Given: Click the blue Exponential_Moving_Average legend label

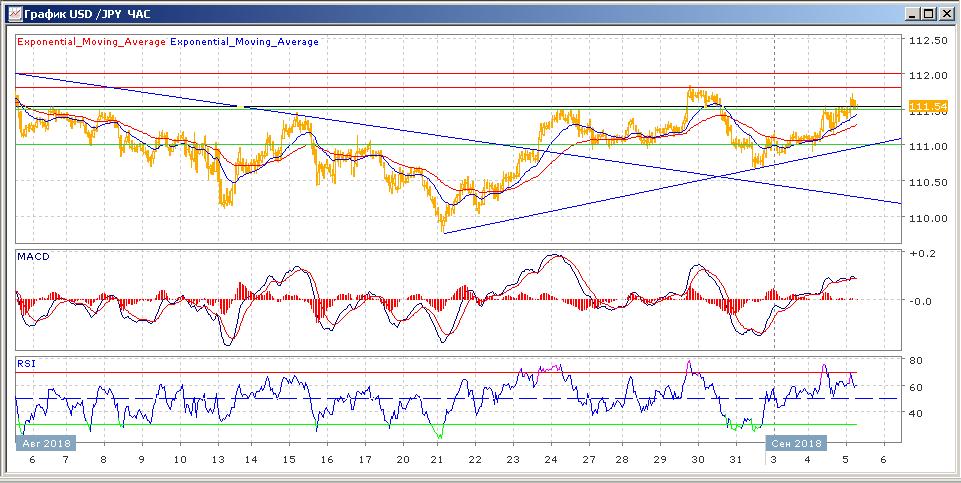Looking at the screenshot, I should 245,42.
